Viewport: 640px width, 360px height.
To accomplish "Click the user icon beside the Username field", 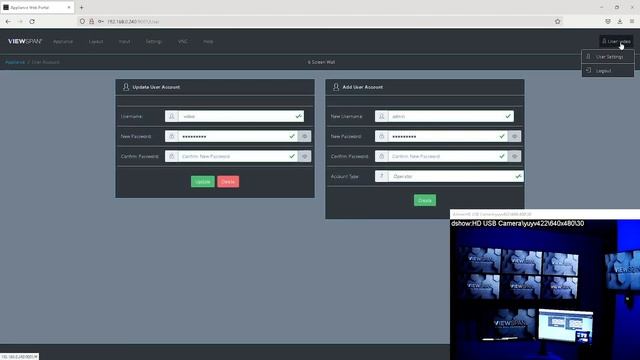I will click(x=172, y=116).
